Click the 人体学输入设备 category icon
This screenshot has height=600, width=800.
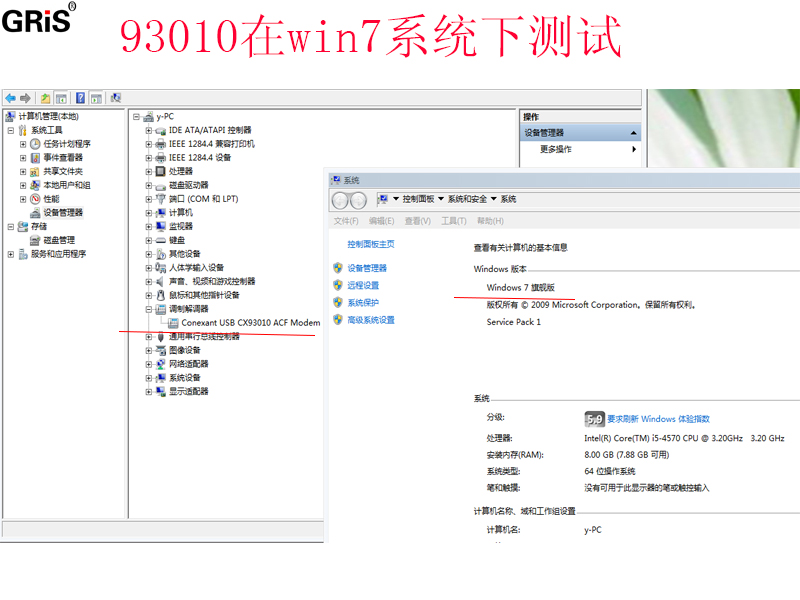point(161,268)
